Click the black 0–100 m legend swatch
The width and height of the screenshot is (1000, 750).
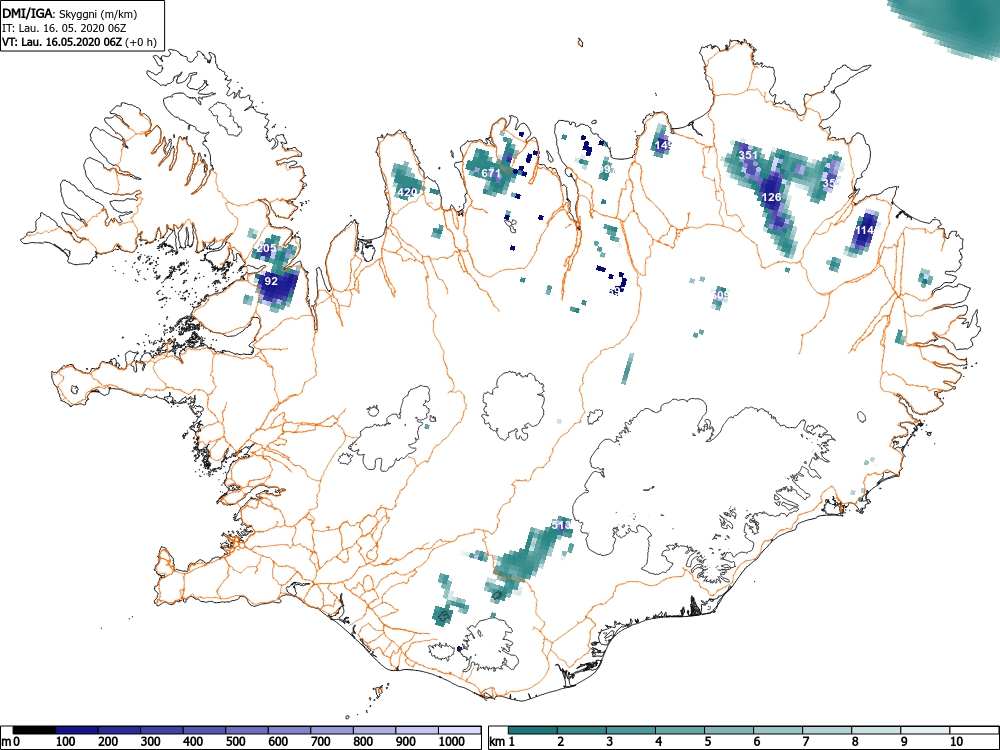tap(34, 730)
